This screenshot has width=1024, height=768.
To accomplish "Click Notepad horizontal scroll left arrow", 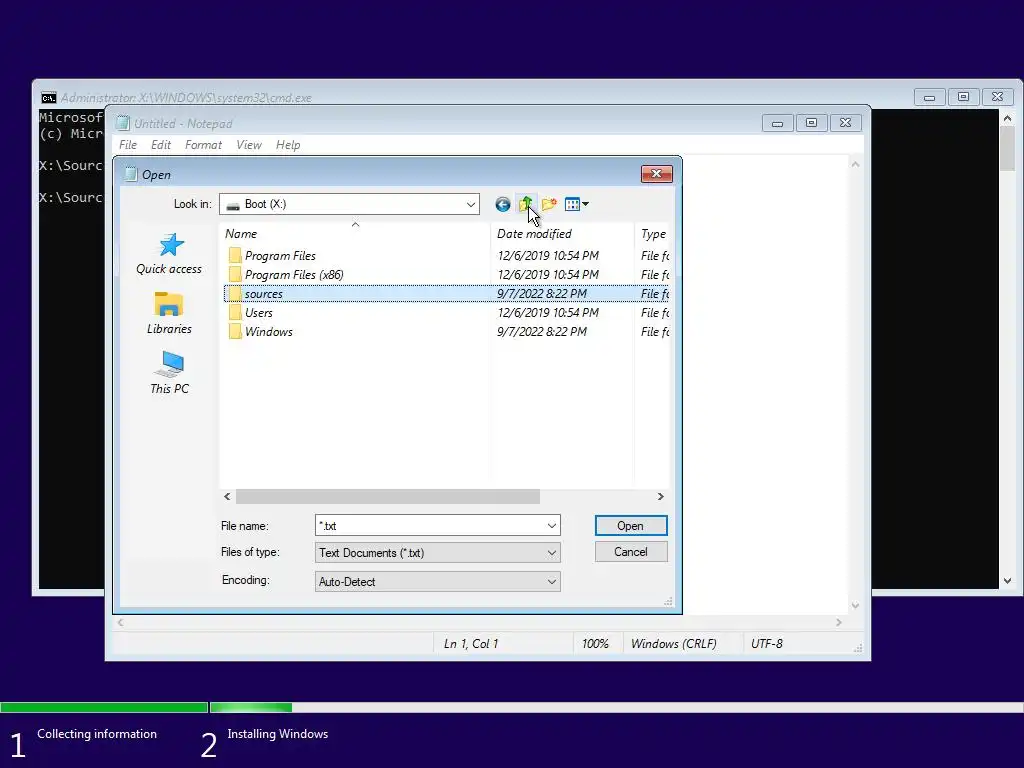I will click(x=120, y=623).
